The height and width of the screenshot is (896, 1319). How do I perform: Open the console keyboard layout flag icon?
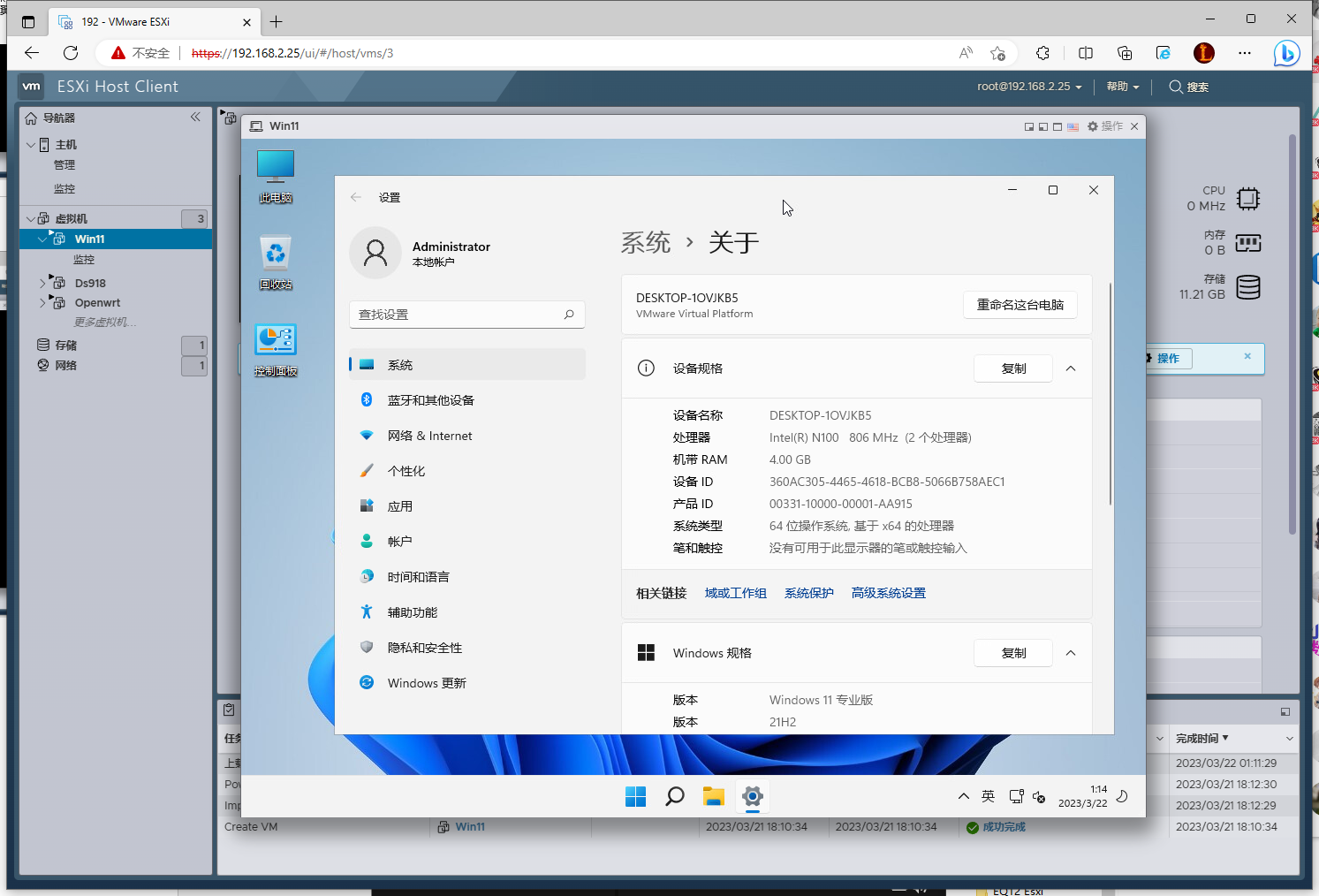(x=1073, y=126)
